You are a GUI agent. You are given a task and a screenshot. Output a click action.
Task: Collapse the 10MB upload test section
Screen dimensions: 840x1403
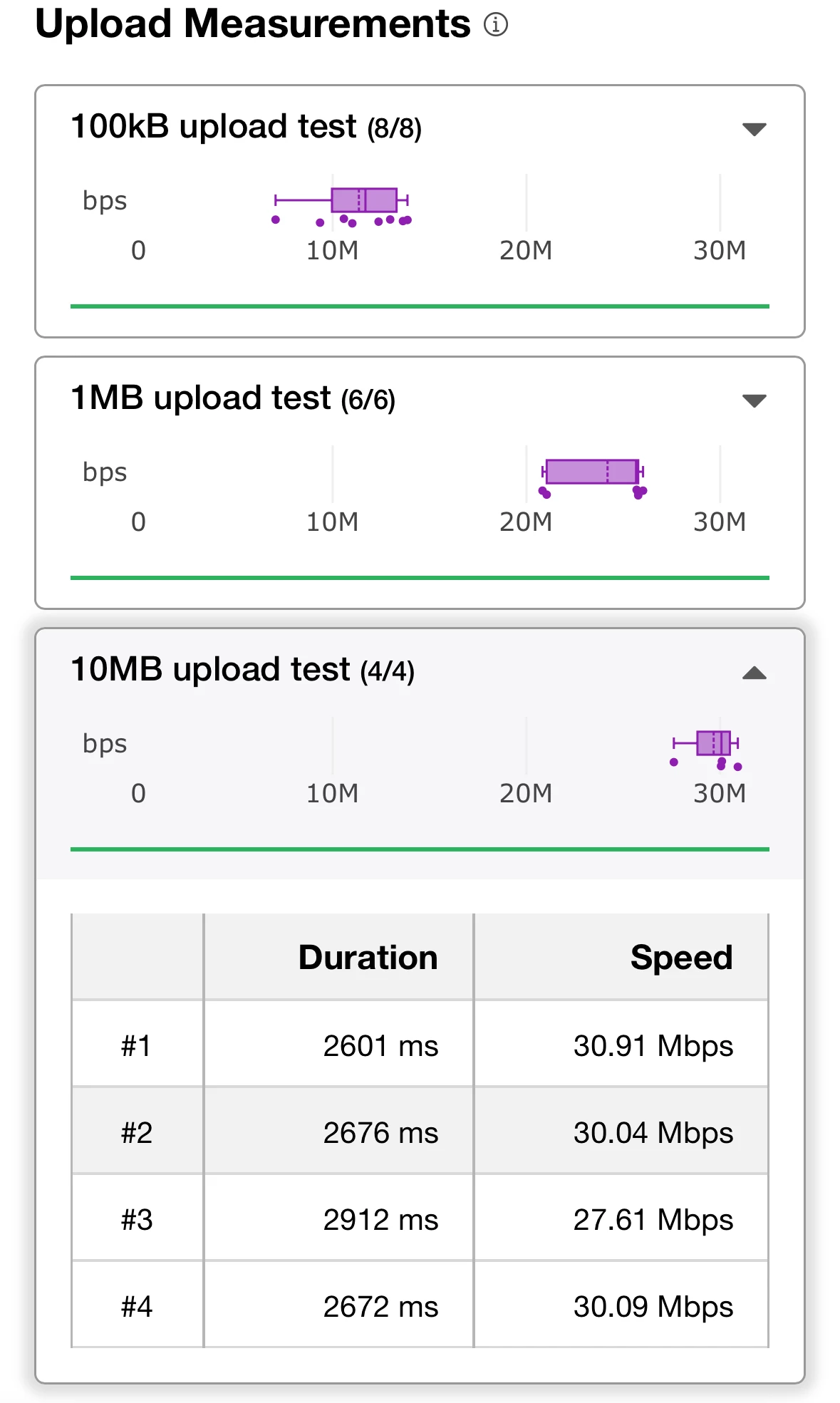[754, 673]
